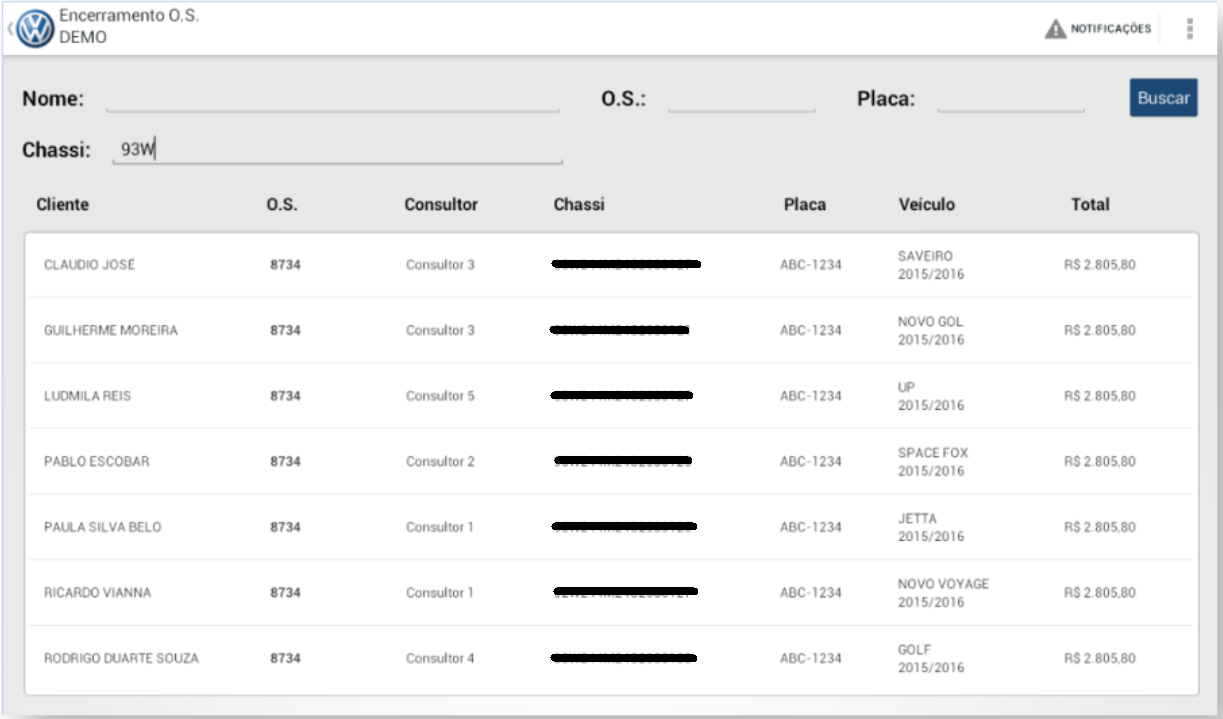The height and width of the screenshot is (719, 1223).
Task: Open the NOTIFICAÇÕES label
Action: point(1111,29)
